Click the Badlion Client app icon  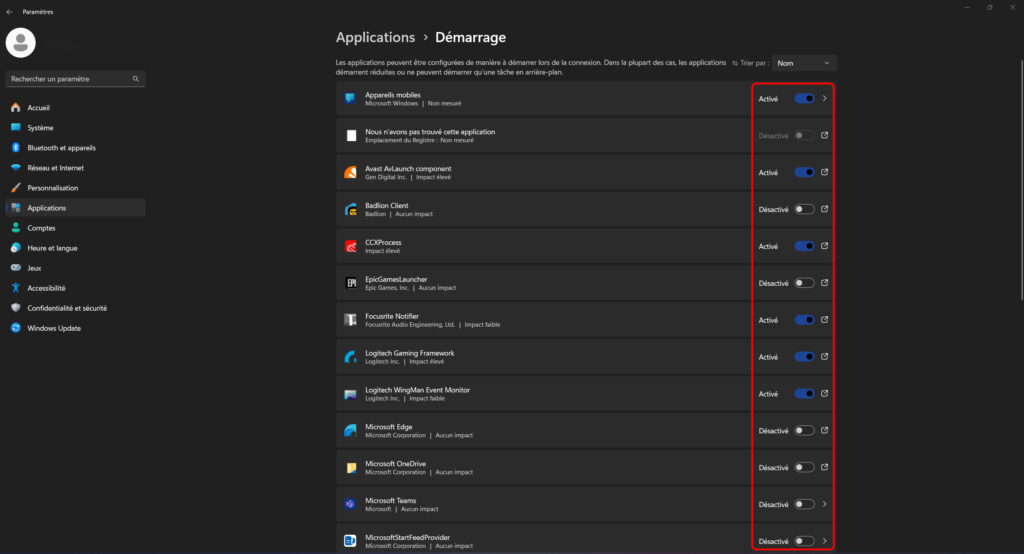tap(351, 209)
